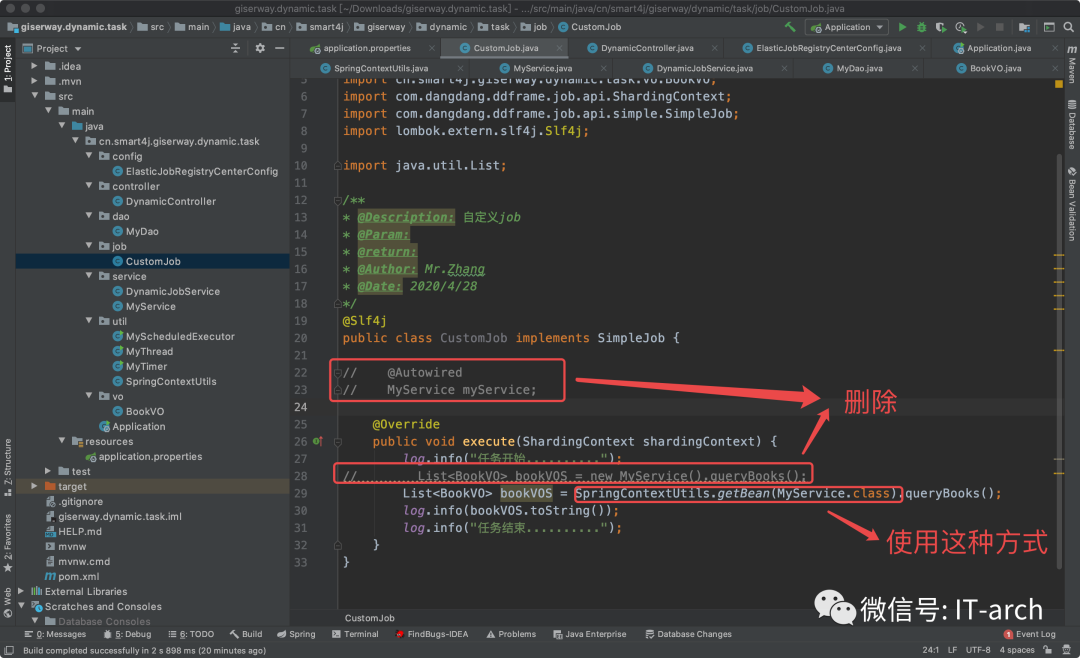
Task: Open the Maven tool window
Action: [1072, 63]
